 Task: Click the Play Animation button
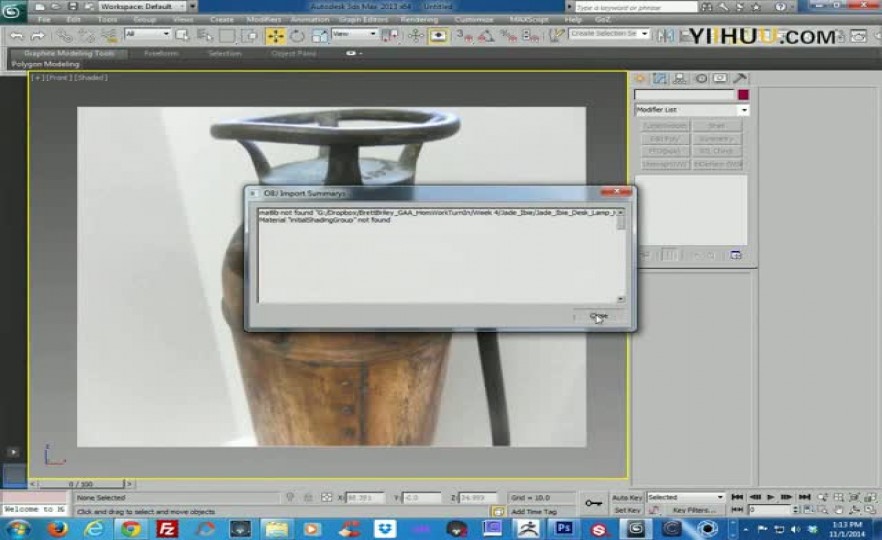771,497
